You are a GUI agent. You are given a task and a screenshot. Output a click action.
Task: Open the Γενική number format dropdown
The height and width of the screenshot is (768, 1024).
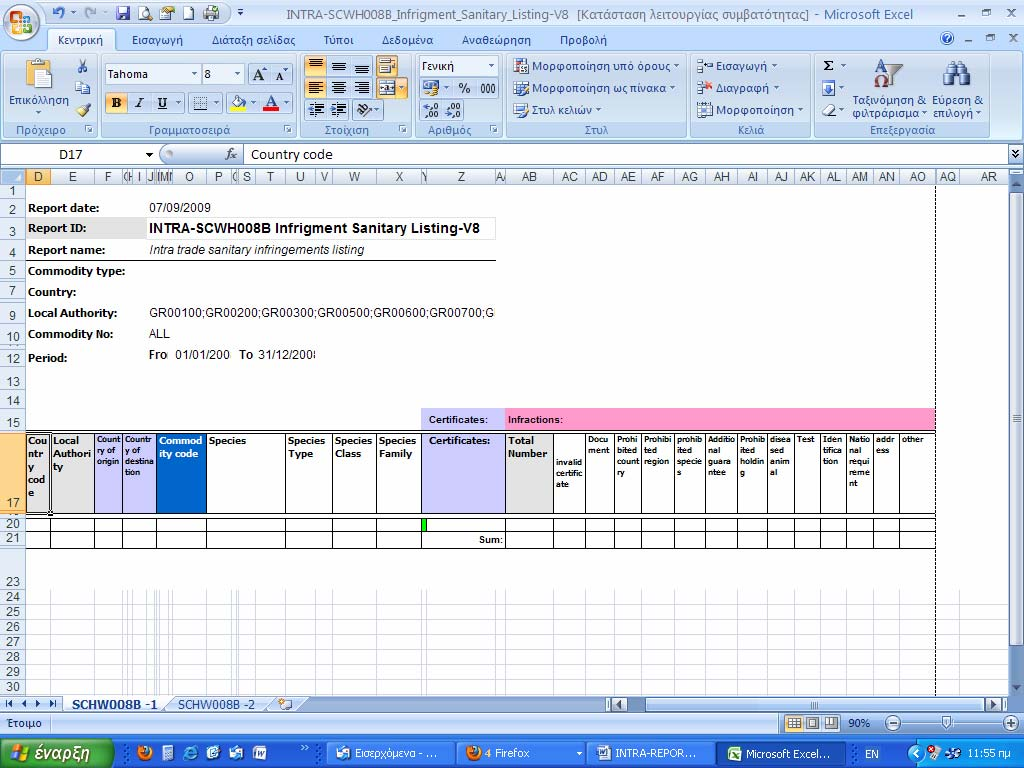491,66
